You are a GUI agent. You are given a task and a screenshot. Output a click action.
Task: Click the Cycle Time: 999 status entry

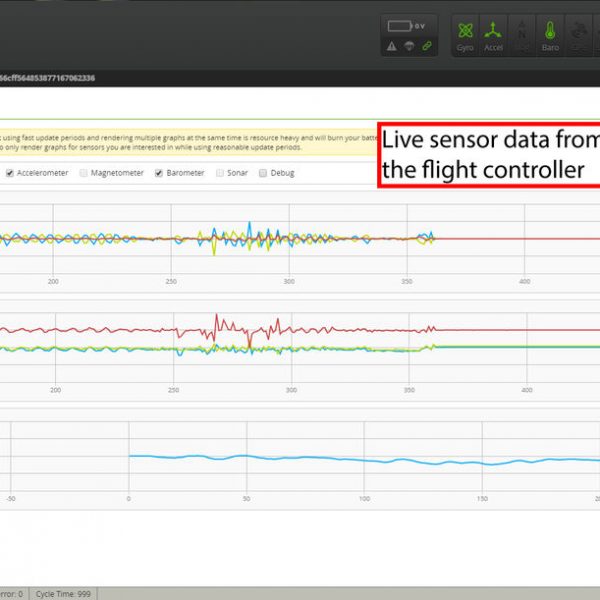[63, 594]
